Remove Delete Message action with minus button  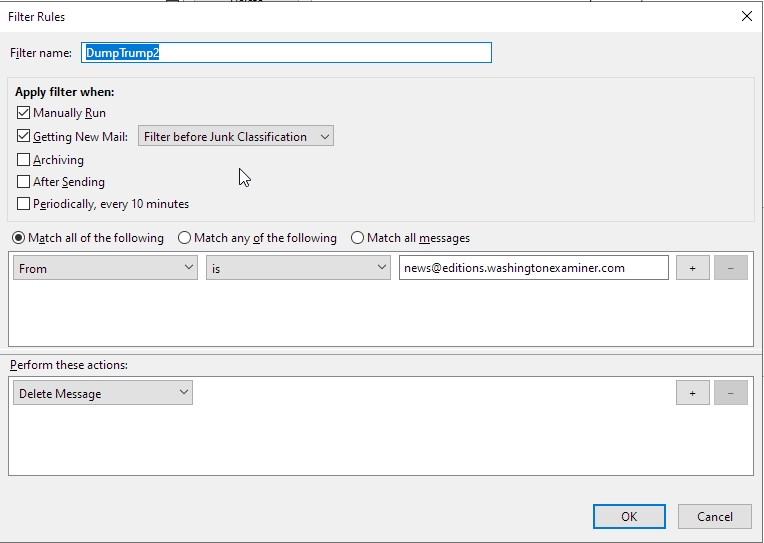(x=730, y=393)
